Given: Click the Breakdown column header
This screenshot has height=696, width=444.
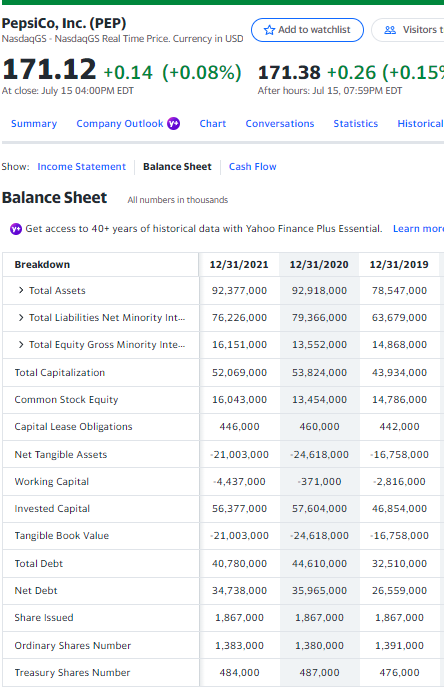Looking at the screenshot, I should click(42, 265).
